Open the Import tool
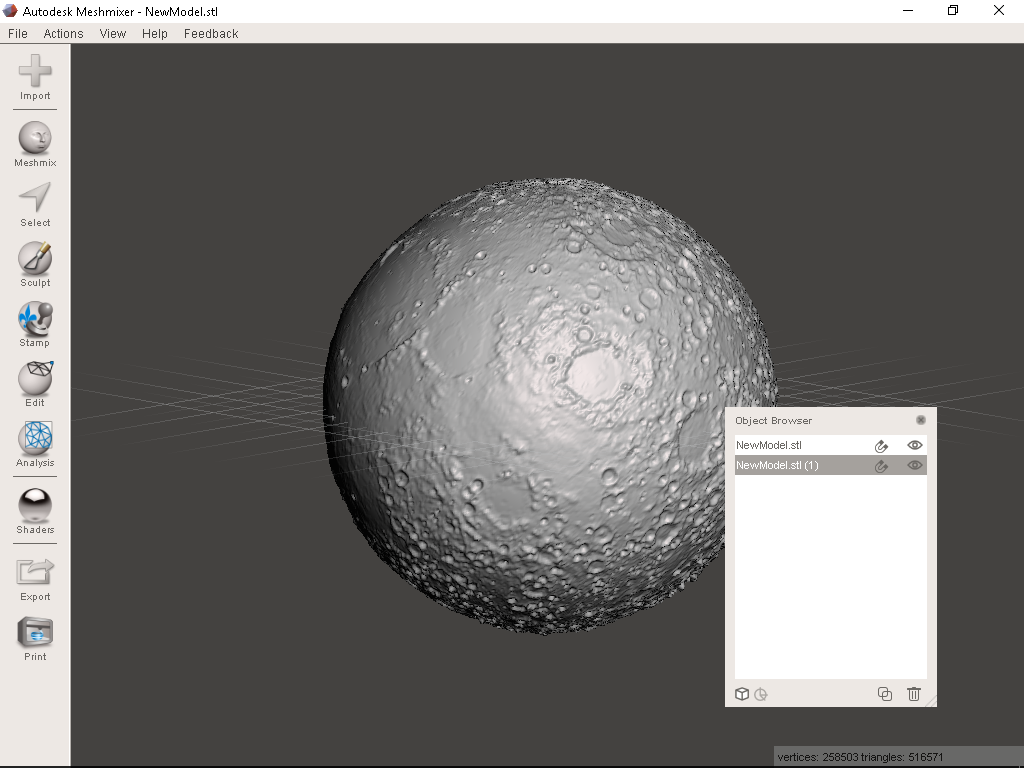 tap(34, 70)
